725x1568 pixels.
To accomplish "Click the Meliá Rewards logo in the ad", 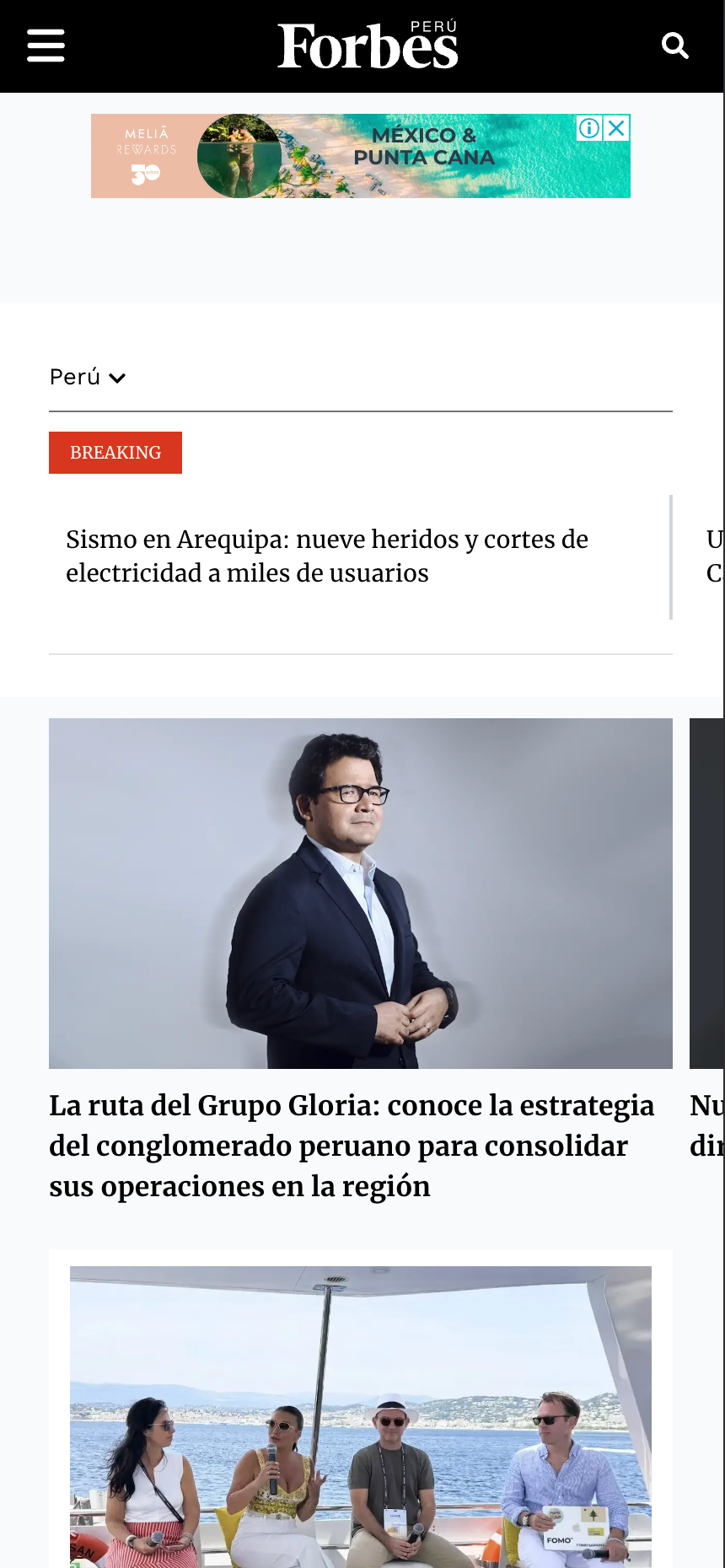I will point(147,156).
